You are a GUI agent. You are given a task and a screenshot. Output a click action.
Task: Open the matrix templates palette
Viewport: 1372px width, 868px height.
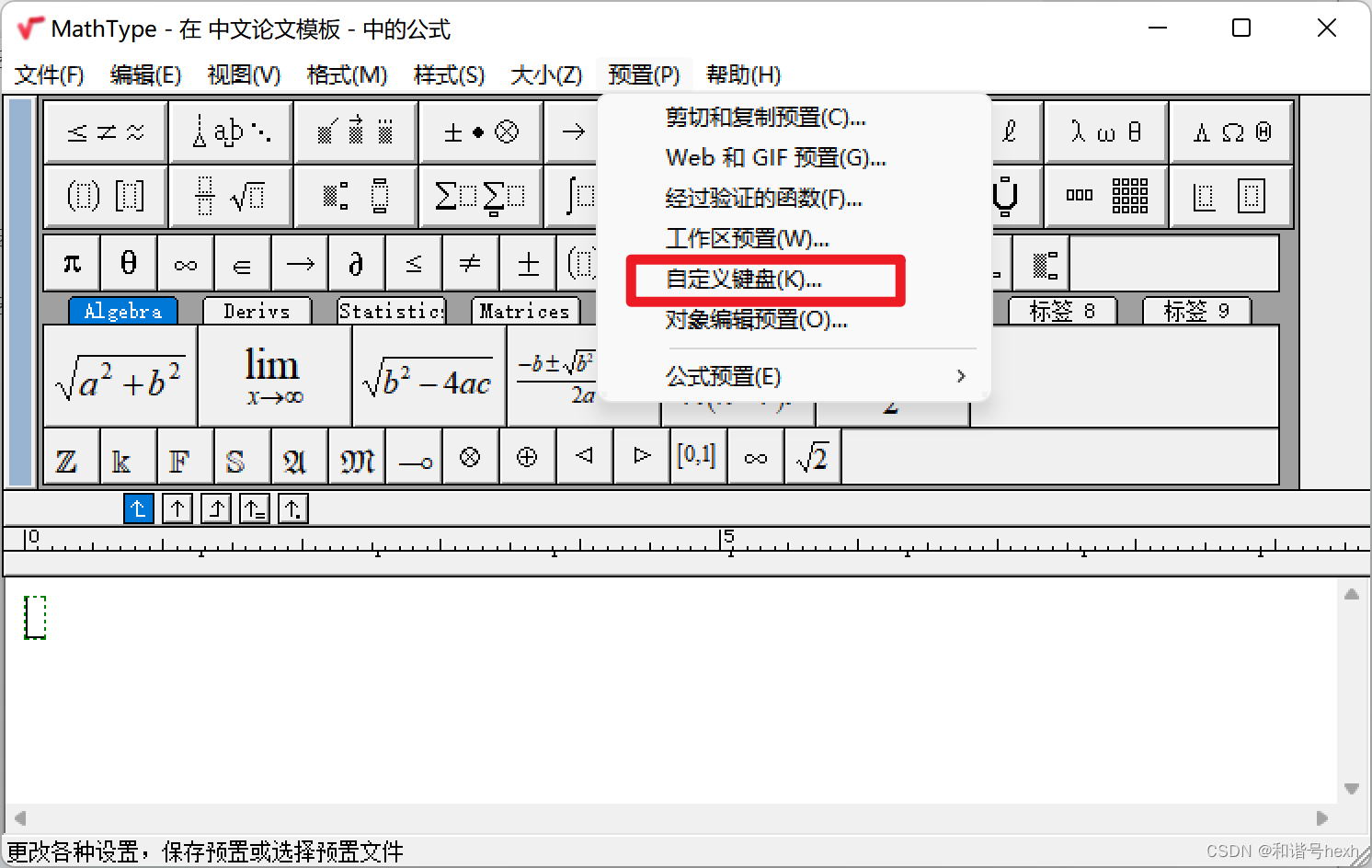(x=1105, y=196)
